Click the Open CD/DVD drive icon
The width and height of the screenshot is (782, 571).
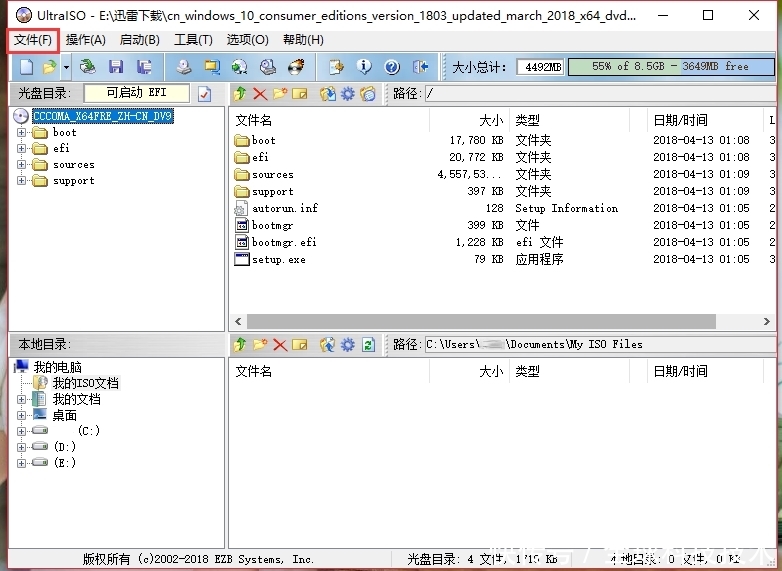click(x=88, y=66)
